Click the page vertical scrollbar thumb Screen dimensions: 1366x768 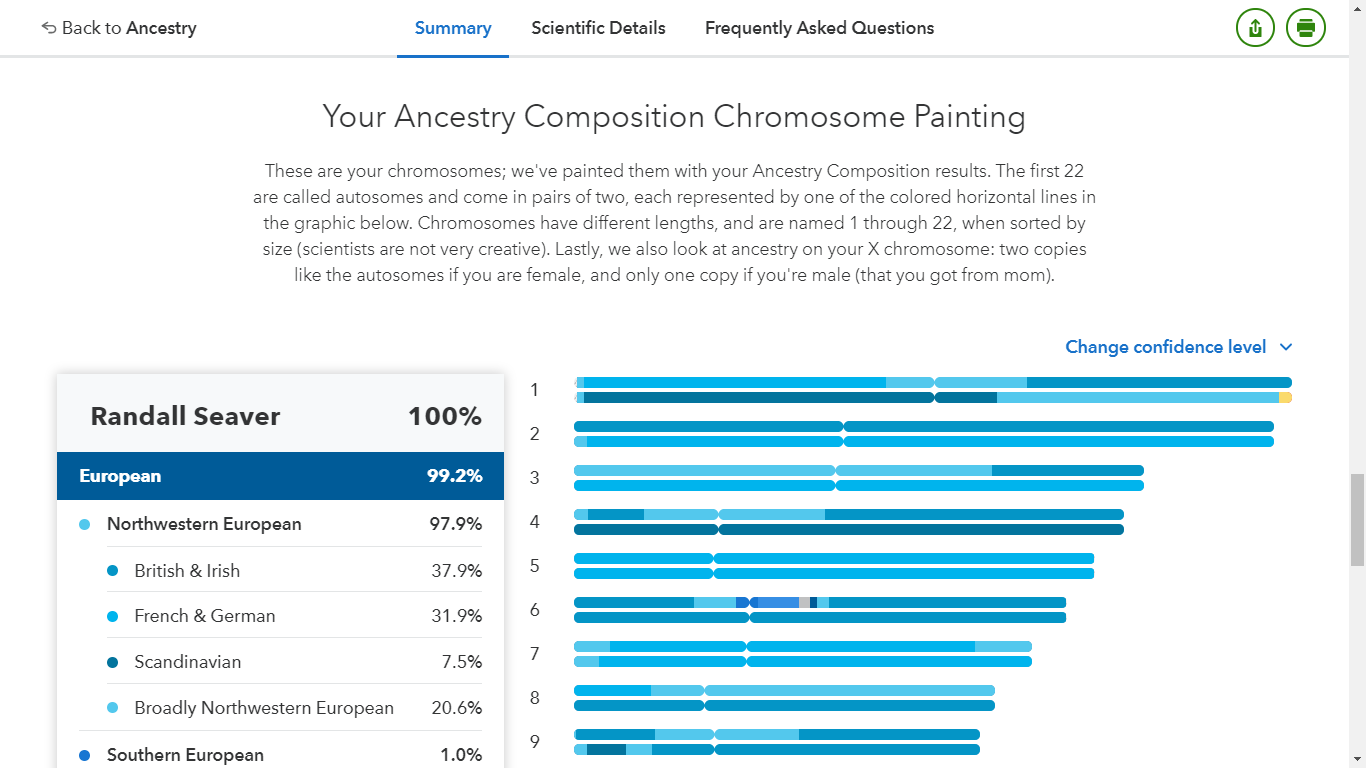tap(1357, 520)
